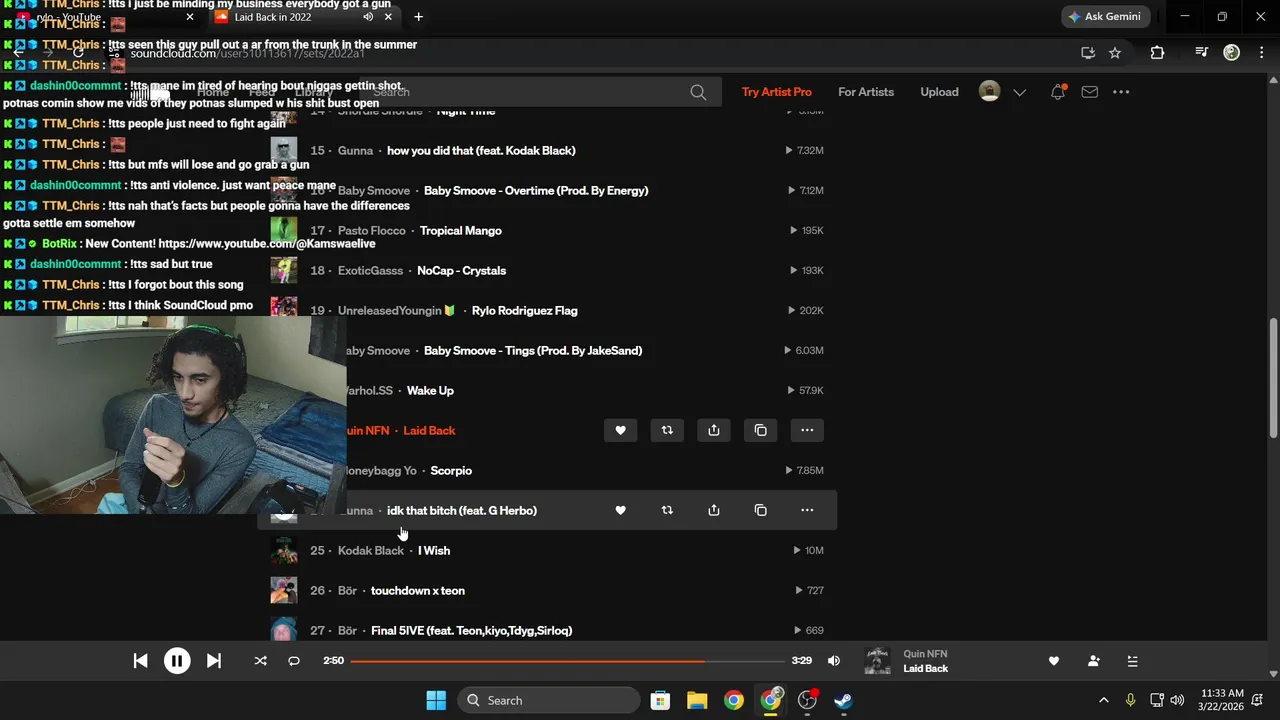Toggle shuffle in the player bar
Screen dimensions: 1280x720
tap(260, 661)
